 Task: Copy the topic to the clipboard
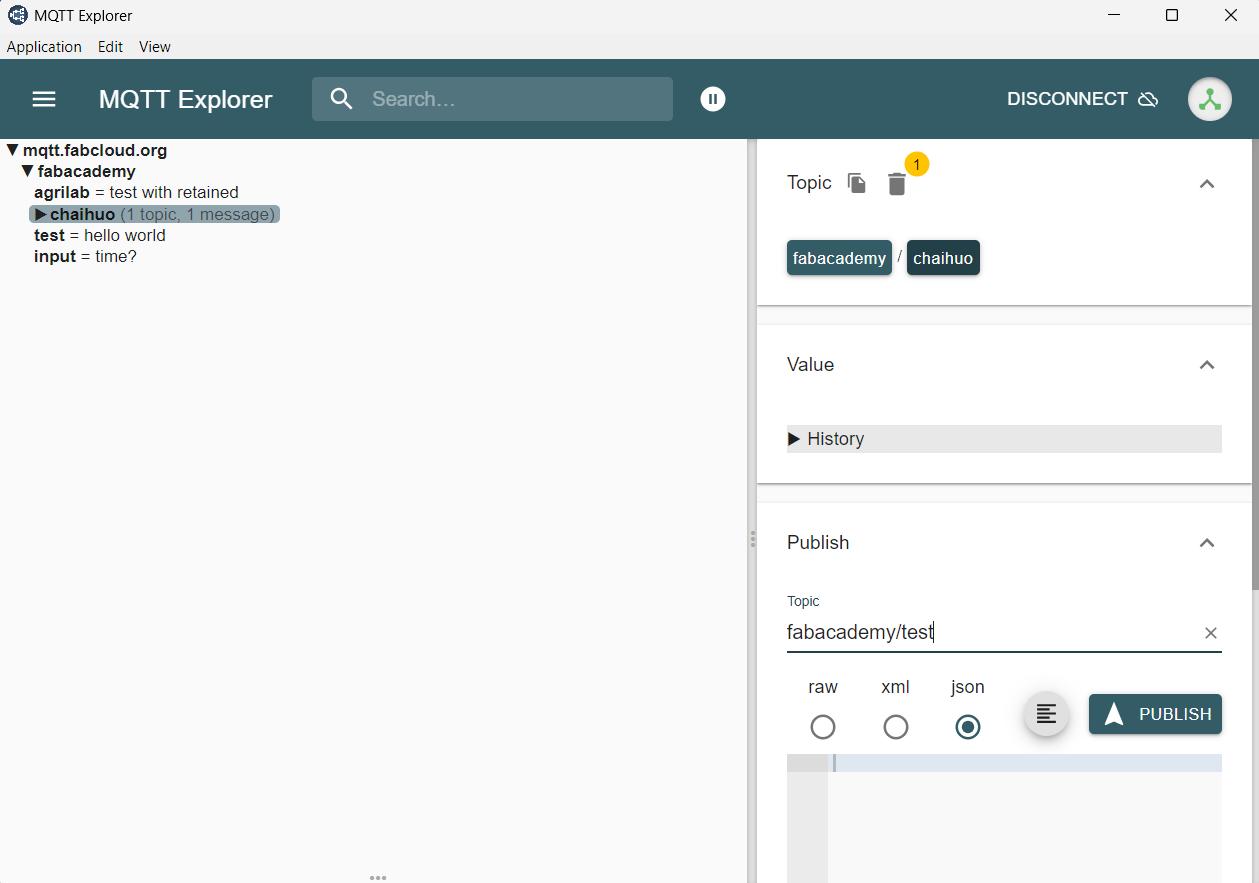tap(857, 183)
